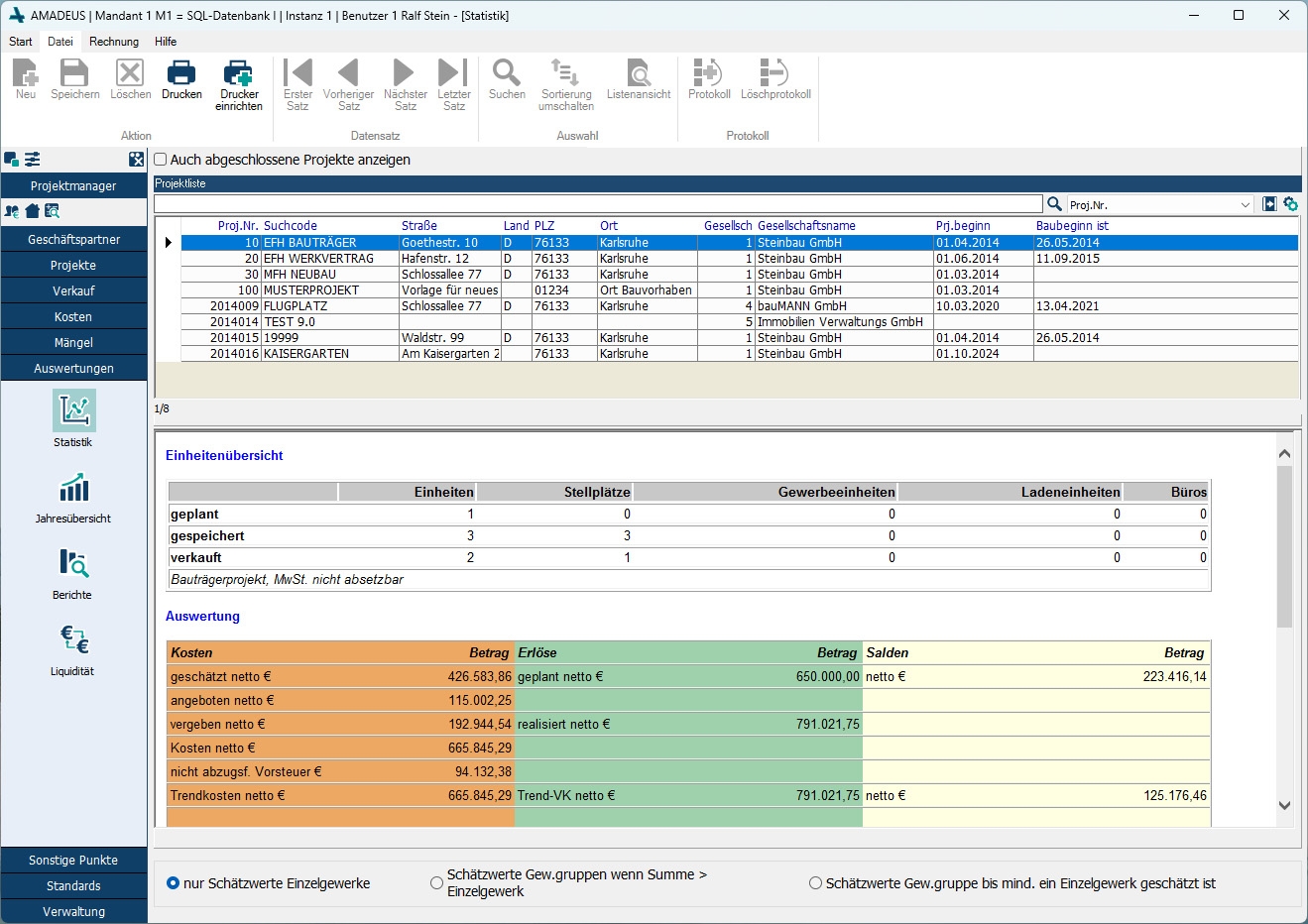1308x924 pixels.
Task: Click the Statistik sidebar icon
Action: click(73, 411)
